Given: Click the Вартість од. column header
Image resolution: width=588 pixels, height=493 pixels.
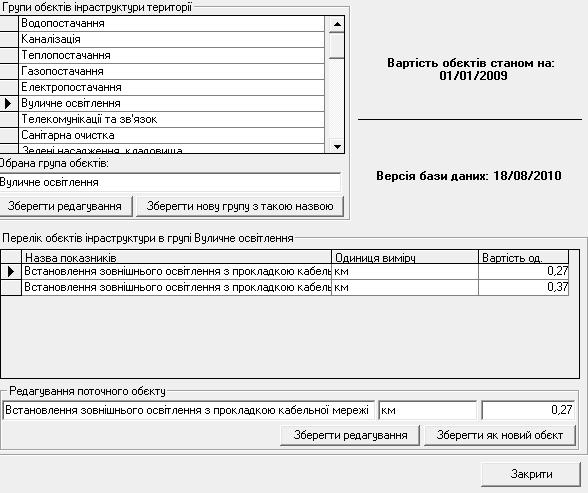Looking at the screenshot, I should pos(524,258).
